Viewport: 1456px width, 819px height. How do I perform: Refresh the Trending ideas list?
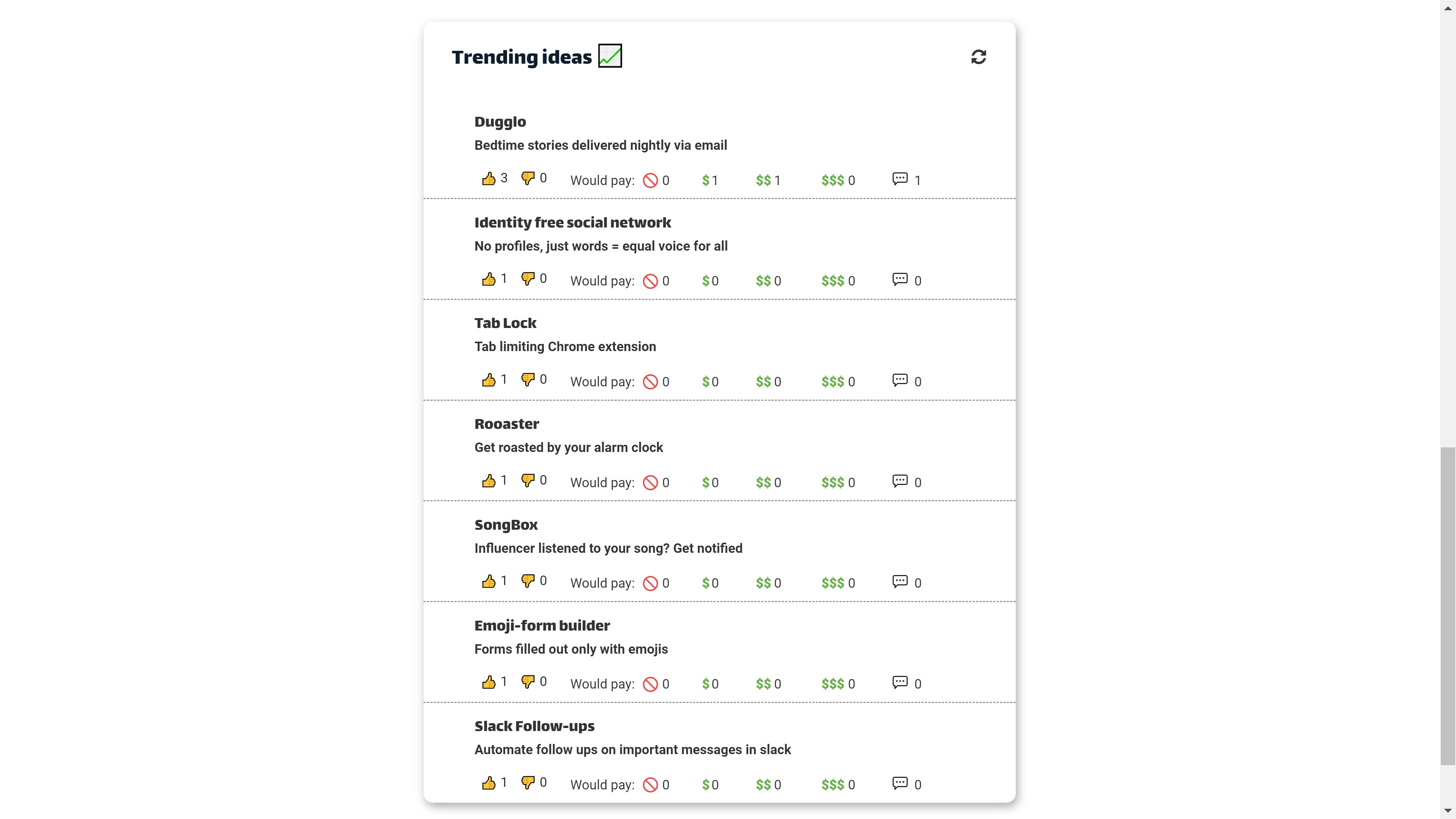[978, 57]
